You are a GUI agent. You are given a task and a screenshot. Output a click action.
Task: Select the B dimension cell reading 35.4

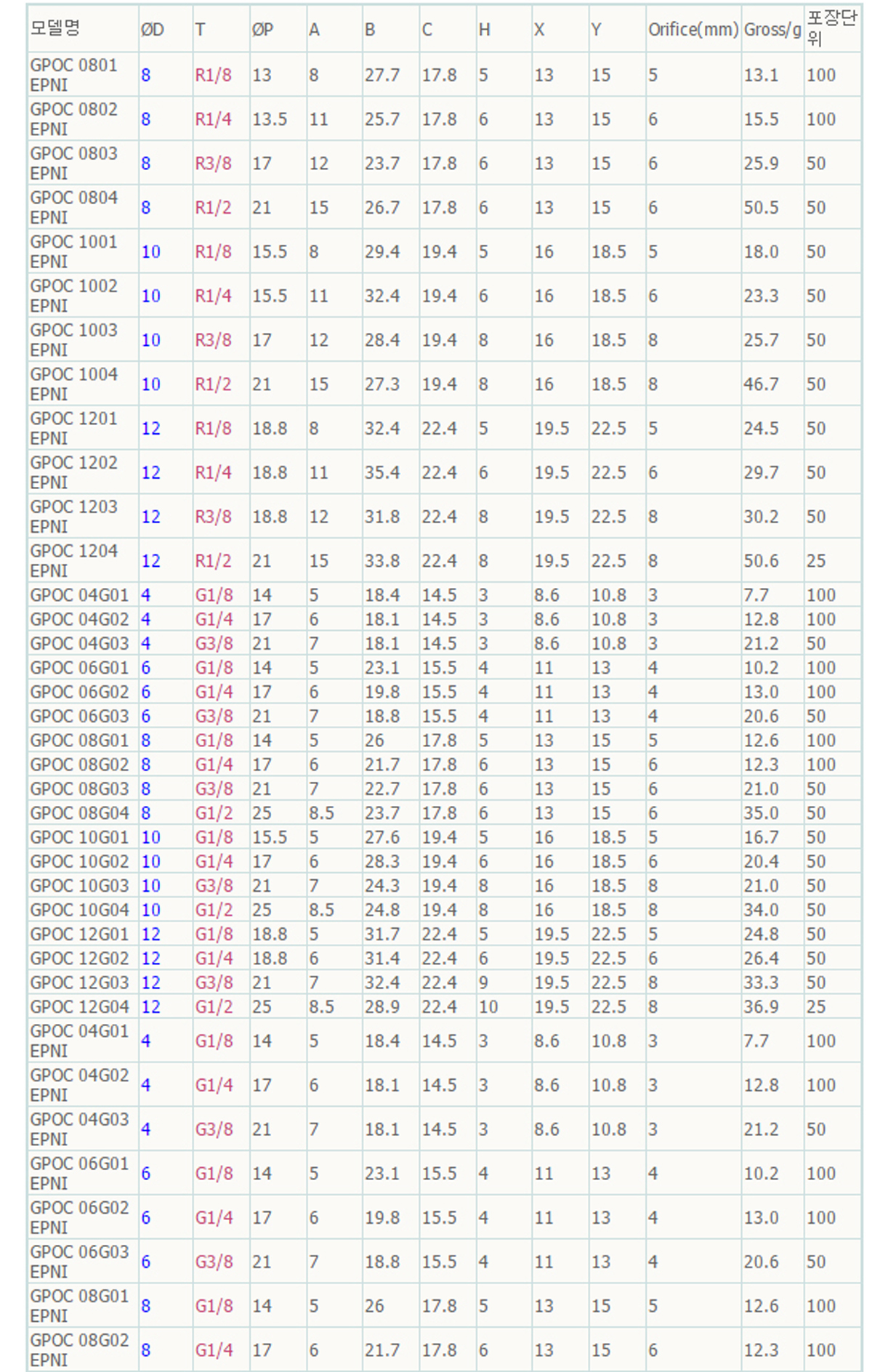coord(382,472)
